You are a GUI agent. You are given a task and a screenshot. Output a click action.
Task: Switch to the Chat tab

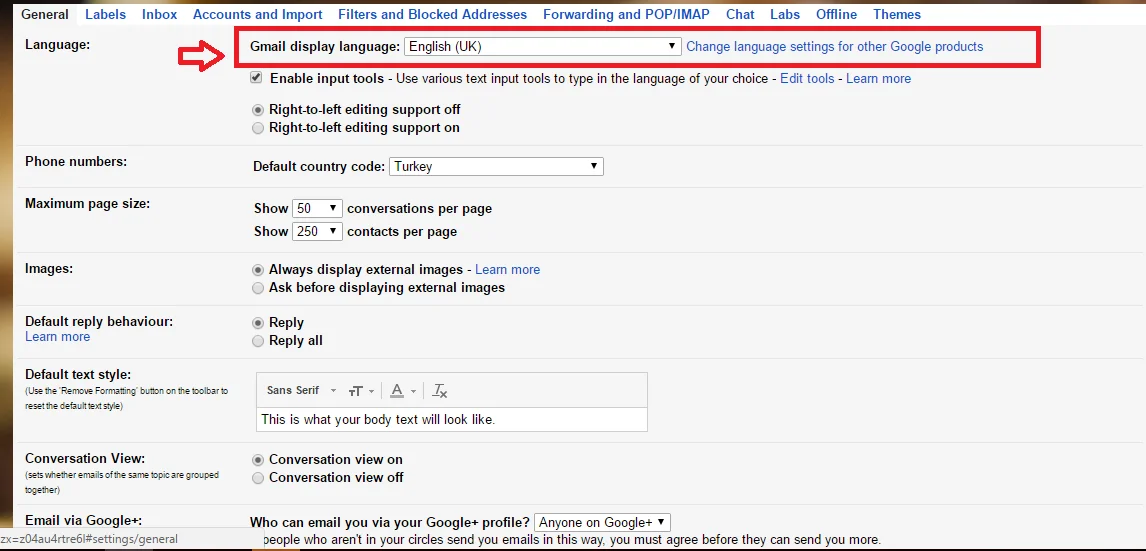740,15
